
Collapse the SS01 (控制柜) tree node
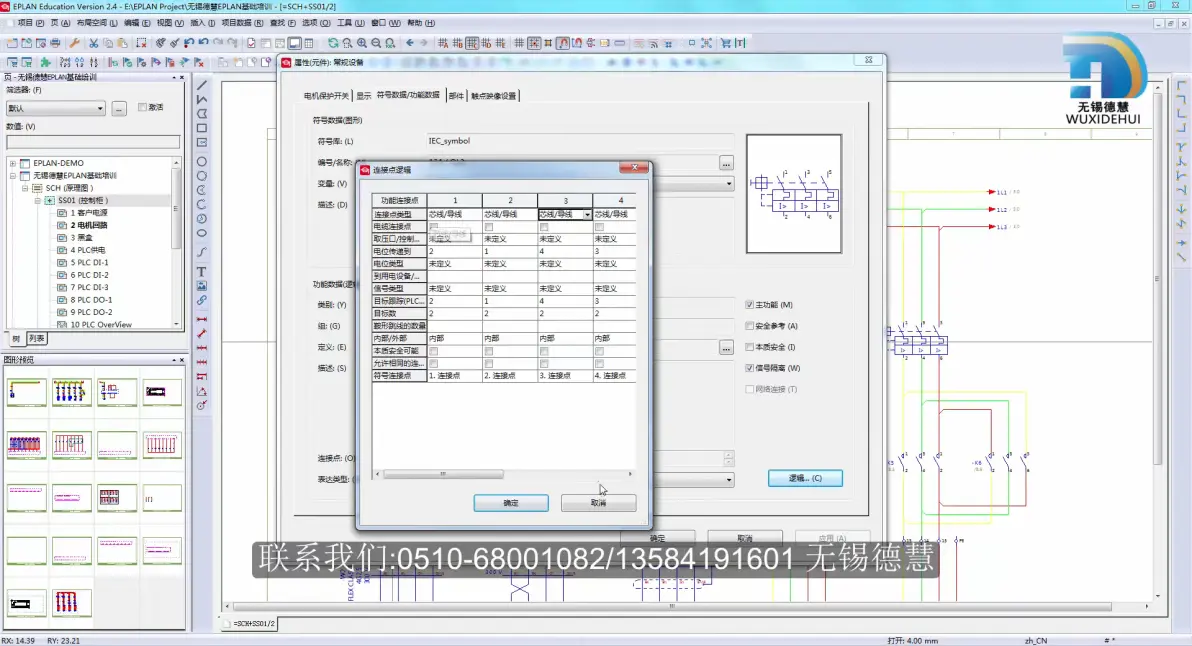click(37, 201)
